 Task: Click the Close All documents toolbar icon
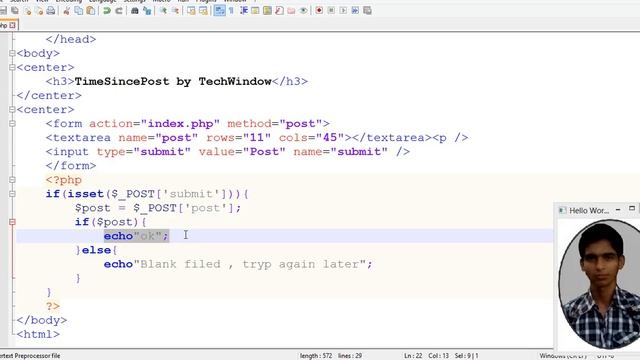click(x=39, y=11)
